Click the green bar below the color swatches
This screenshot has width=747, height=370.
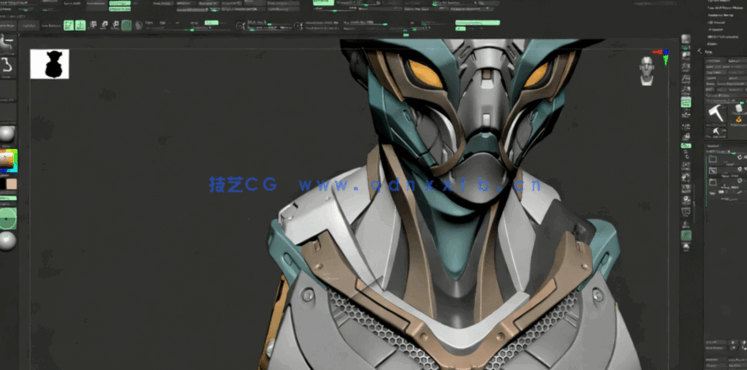(x=8, y=198)
